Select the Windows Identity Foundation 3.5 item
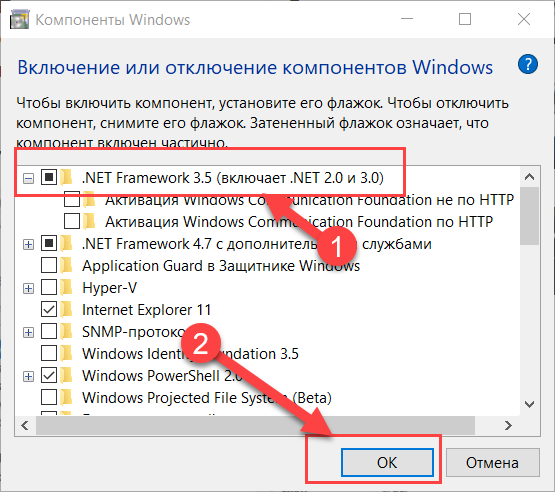The image size is (555, 492). [x=190, y=354]
